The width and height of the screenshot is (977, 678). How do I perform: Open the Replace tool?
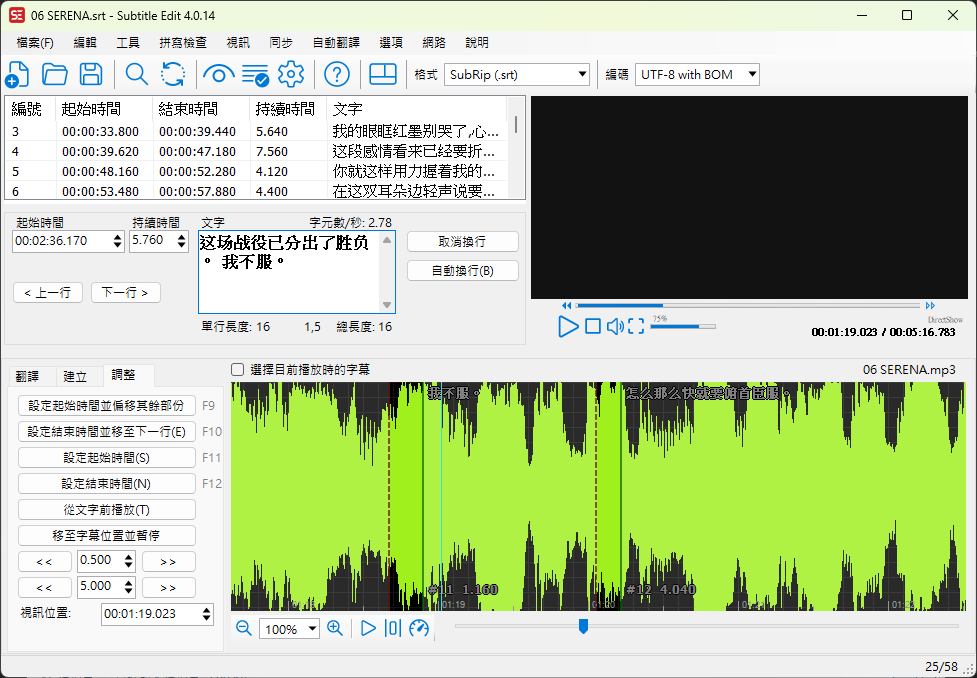[172, 74]
